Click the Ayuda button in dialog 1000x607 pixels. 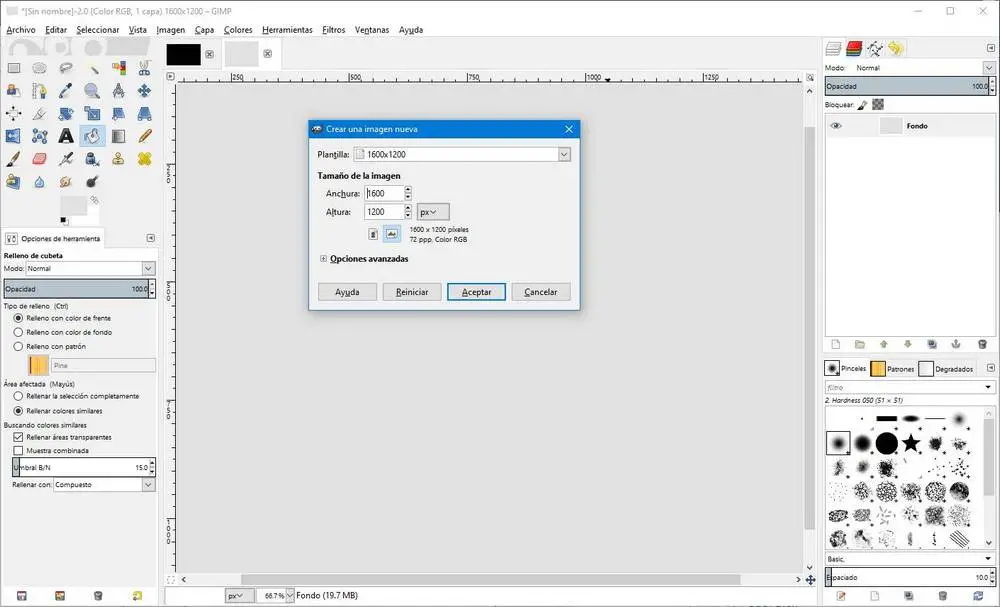pos(348,292)
